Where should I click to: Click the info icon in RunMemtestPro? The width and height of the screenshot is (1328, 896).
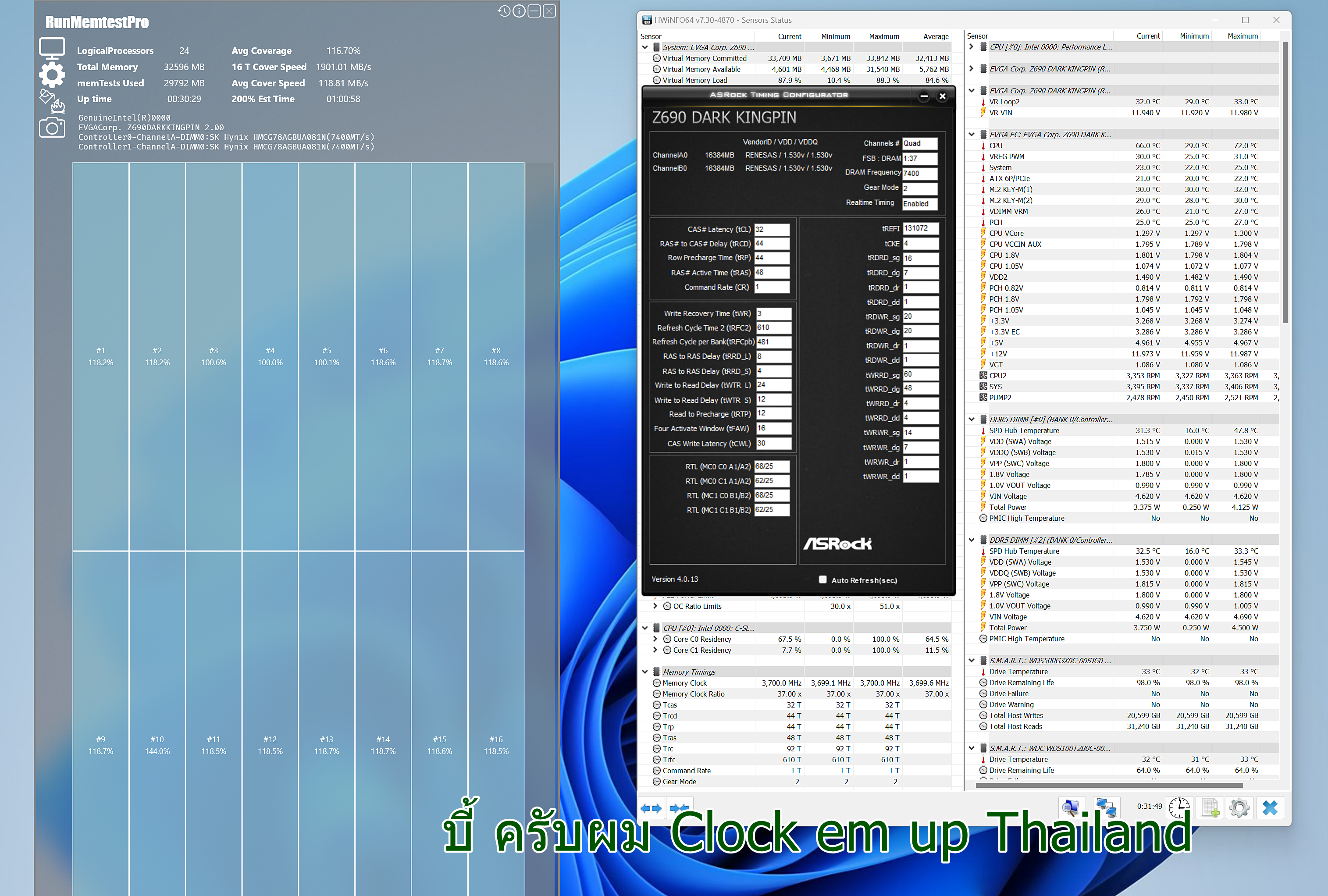pos(519,11)
